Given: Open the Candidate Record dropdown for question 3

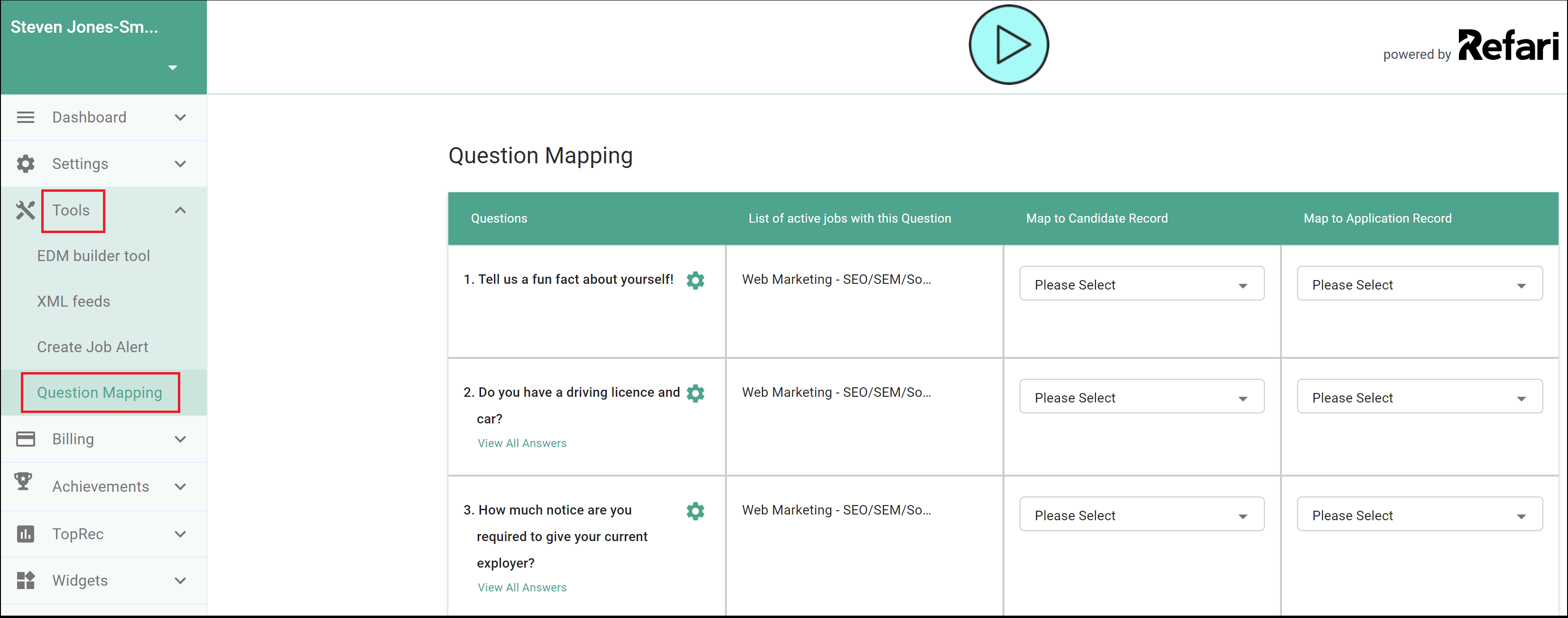Looking at the screenshot, I should tap(1141, 514).
